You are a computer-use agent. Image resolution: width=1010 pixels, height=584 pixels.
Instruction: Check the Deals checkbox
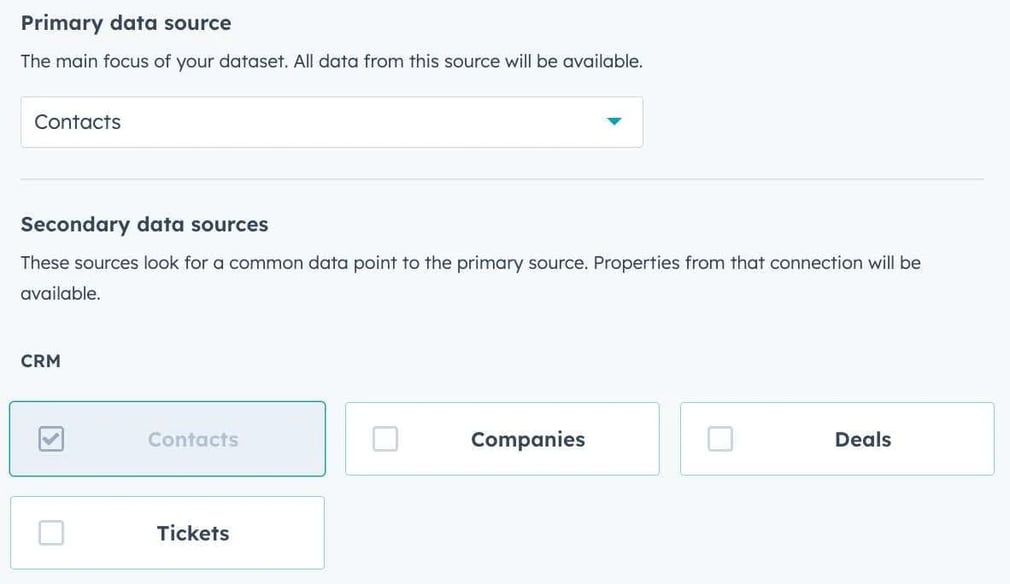(x=720, y=438)
